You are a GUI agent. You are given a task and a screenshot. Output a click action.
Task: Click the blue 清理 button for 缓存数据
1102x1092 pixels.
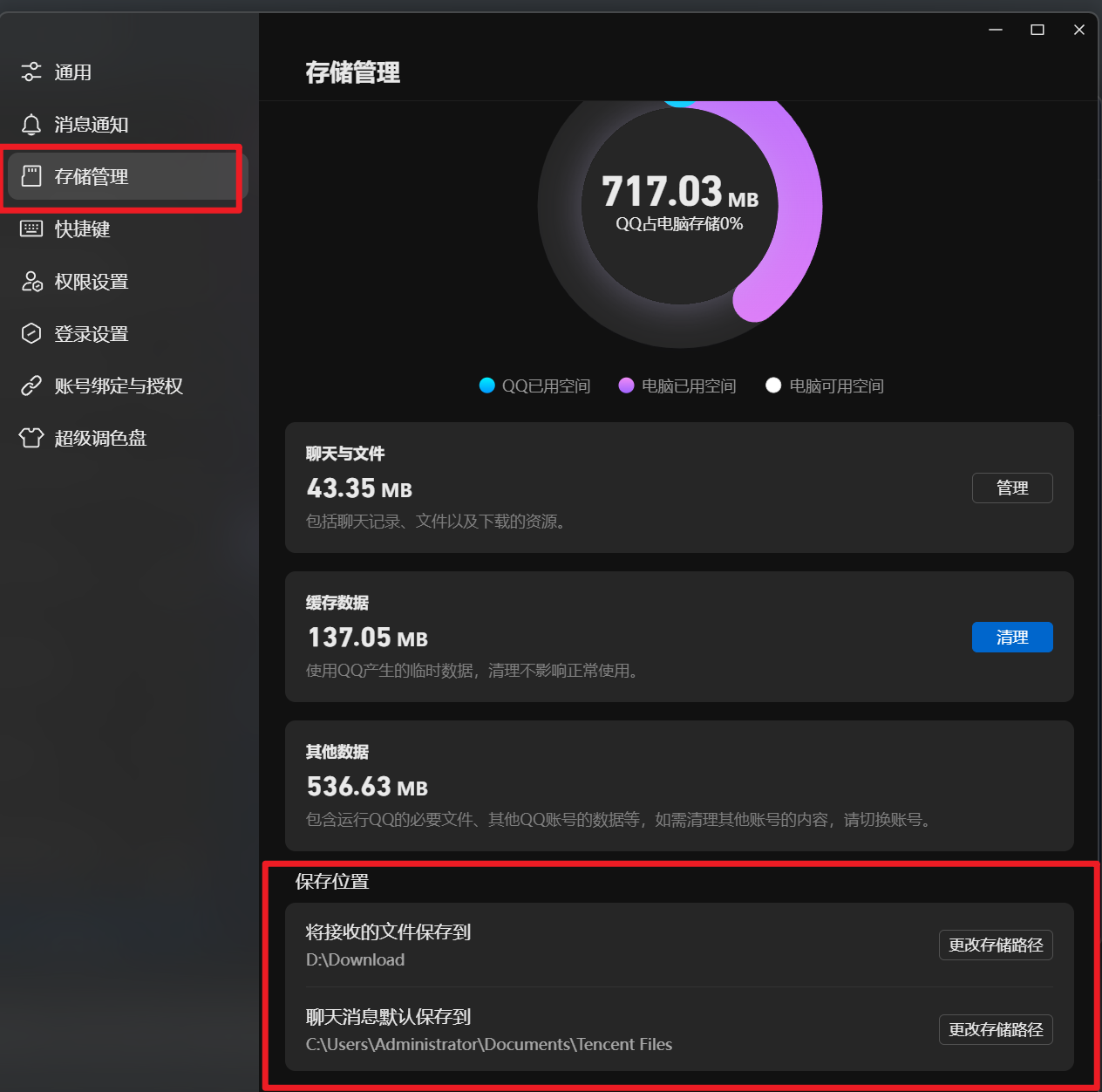[1012, 638]
